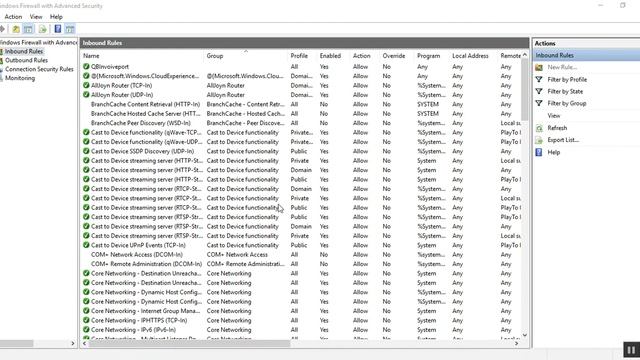Image resolution: width=640 pixels, height=360 pixels.
Task: Expand the View submenu in Actions pane
Action: (553, 116)
